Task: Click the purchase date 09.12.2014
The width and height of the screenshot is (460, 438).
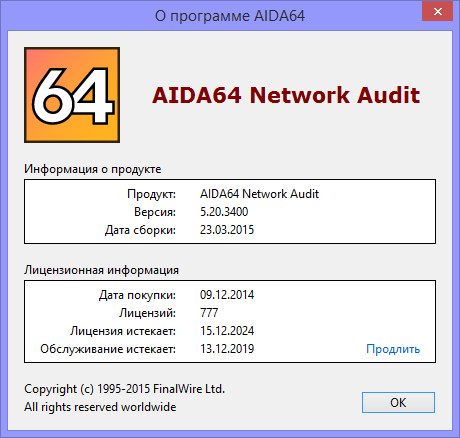Action: 227,295
